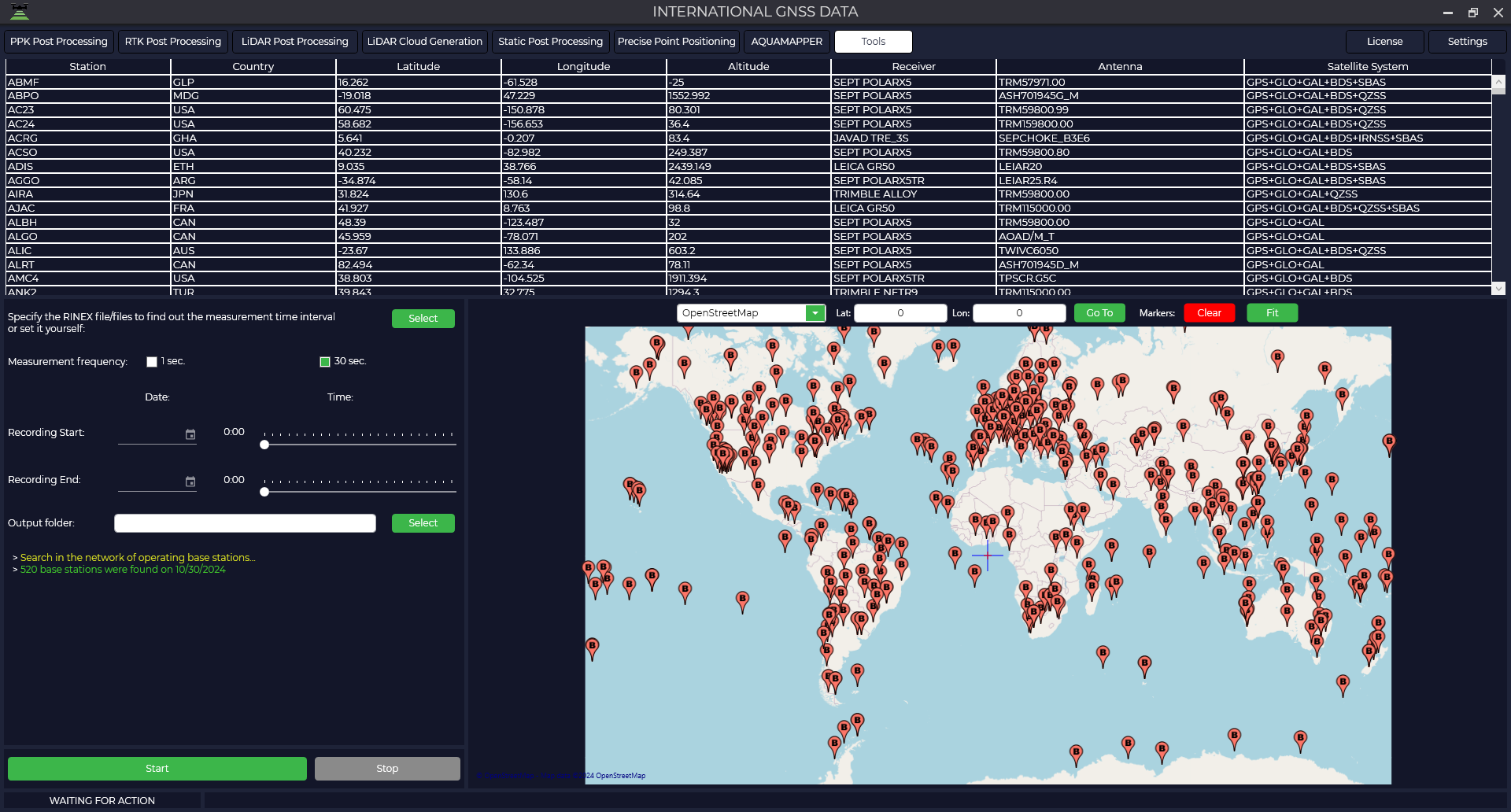
Task: Click the blue crosshair on the map
Action: 987,555
